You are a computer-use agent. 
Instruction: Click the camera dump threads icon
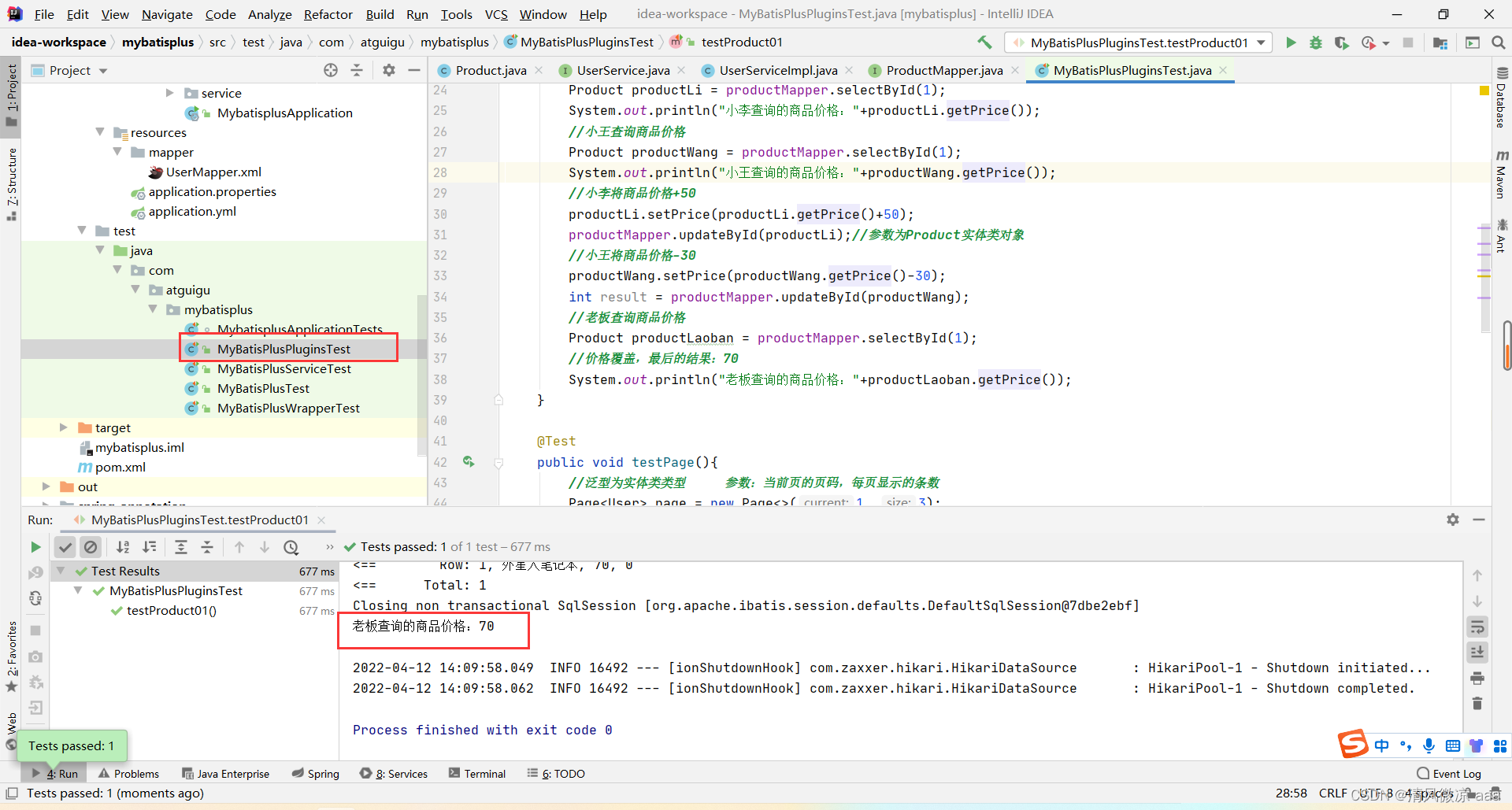pos(35,657)
